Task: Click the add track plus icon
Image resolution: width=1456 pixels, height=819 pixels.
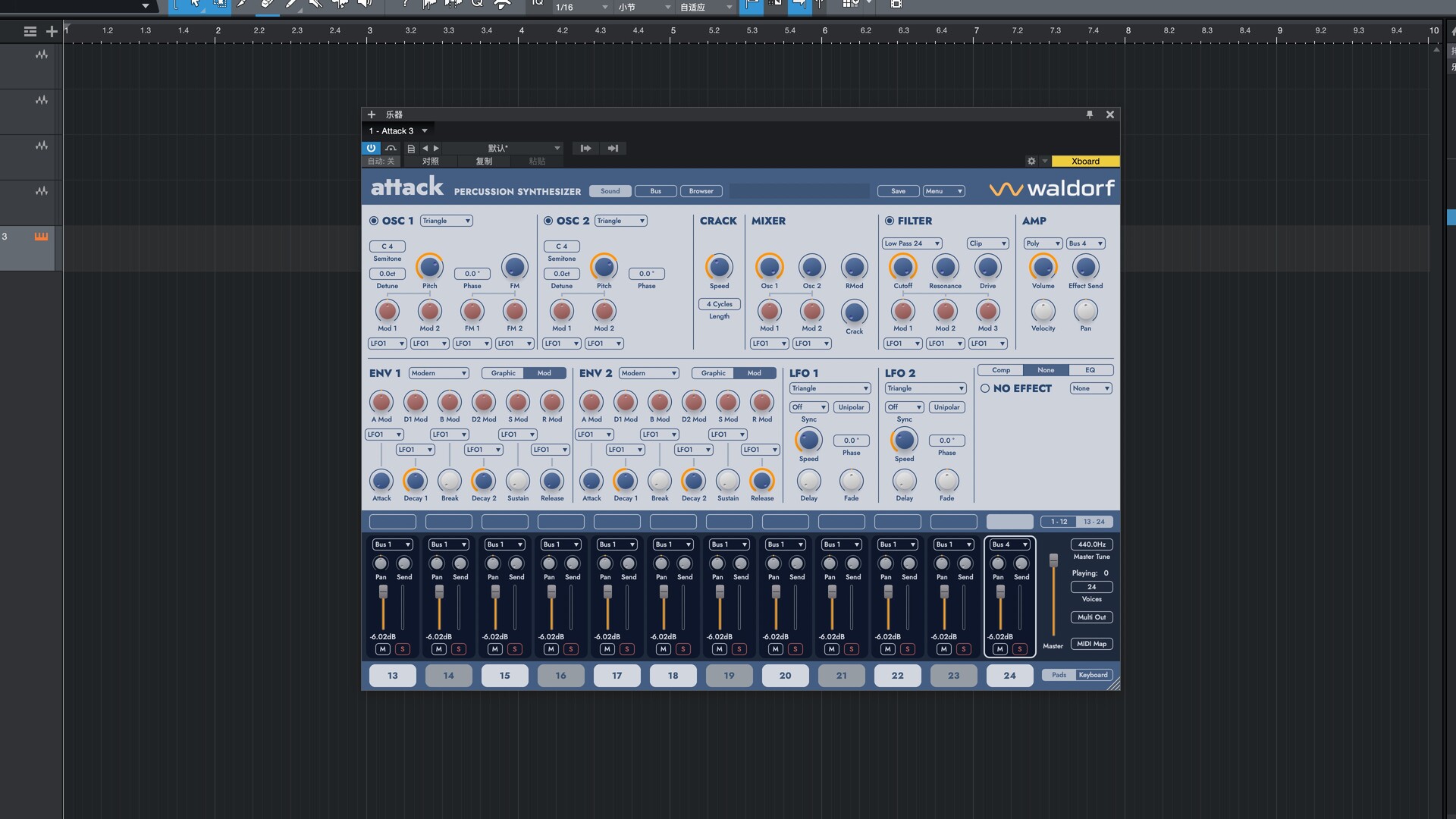Action: [52, 31]
